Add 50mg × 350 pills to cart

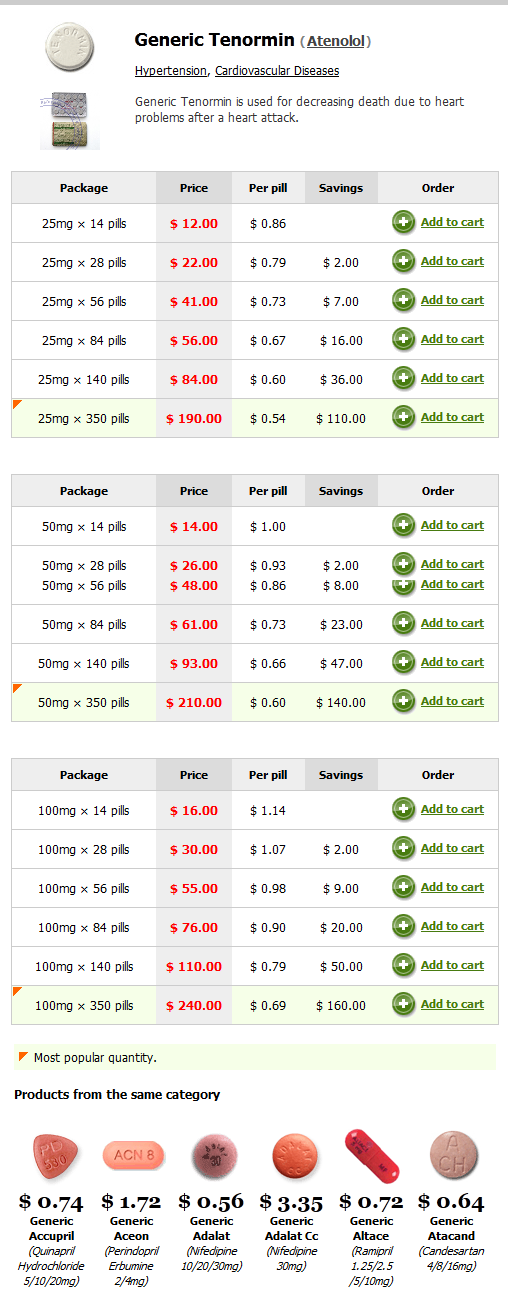pyautogui.click(x=452, y=701)
